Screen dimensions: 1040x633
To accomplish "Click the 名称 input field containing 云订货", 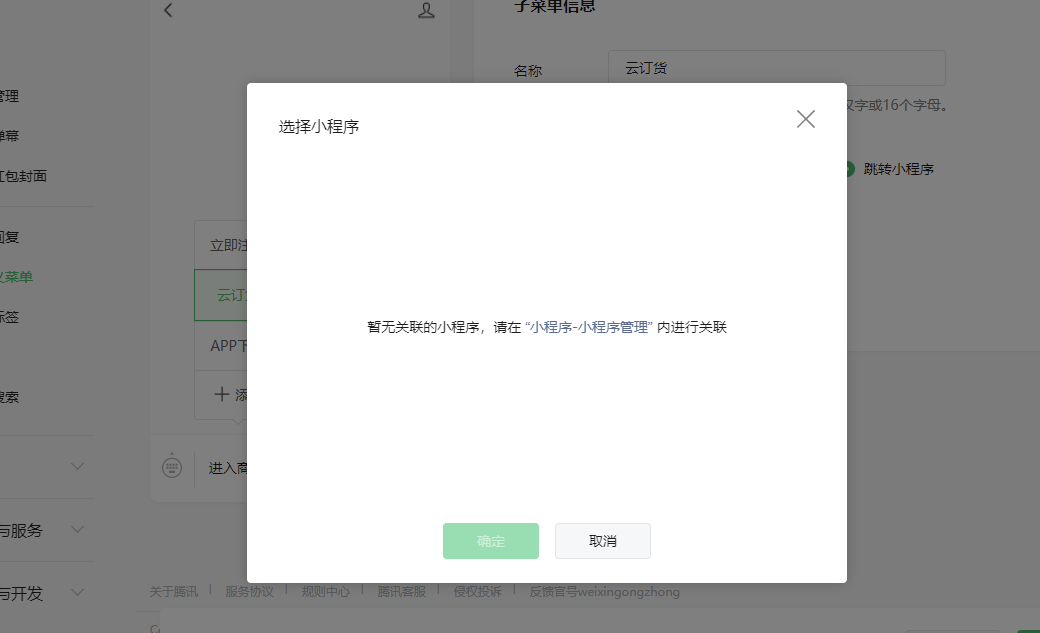I will [777, 68].
